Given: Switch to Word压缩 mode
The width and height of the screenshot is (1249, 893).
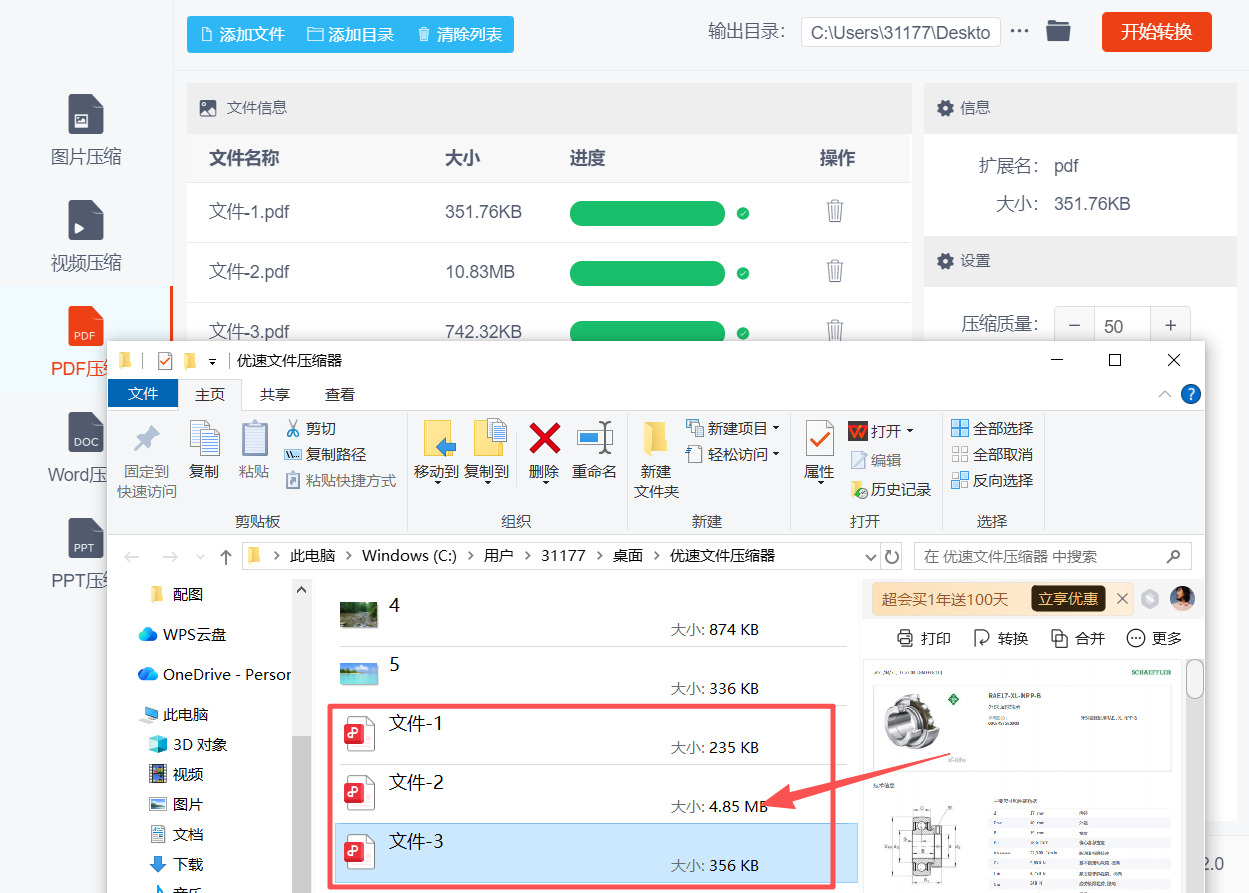Looking at the screenshot, I should pos(85,448).
